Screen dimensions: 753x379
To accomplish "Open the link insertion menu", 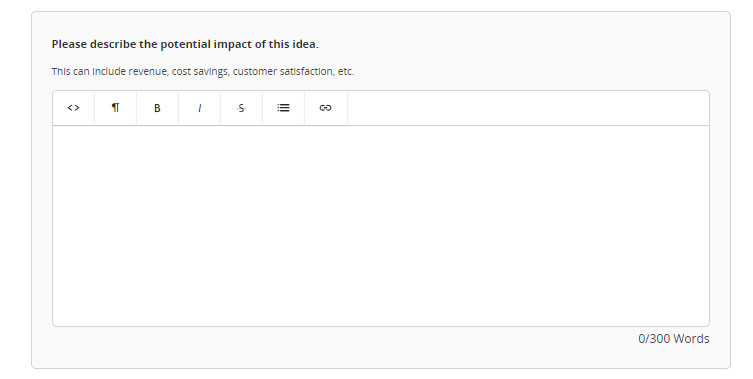I will pyautogui.click(x=326, y=108).
